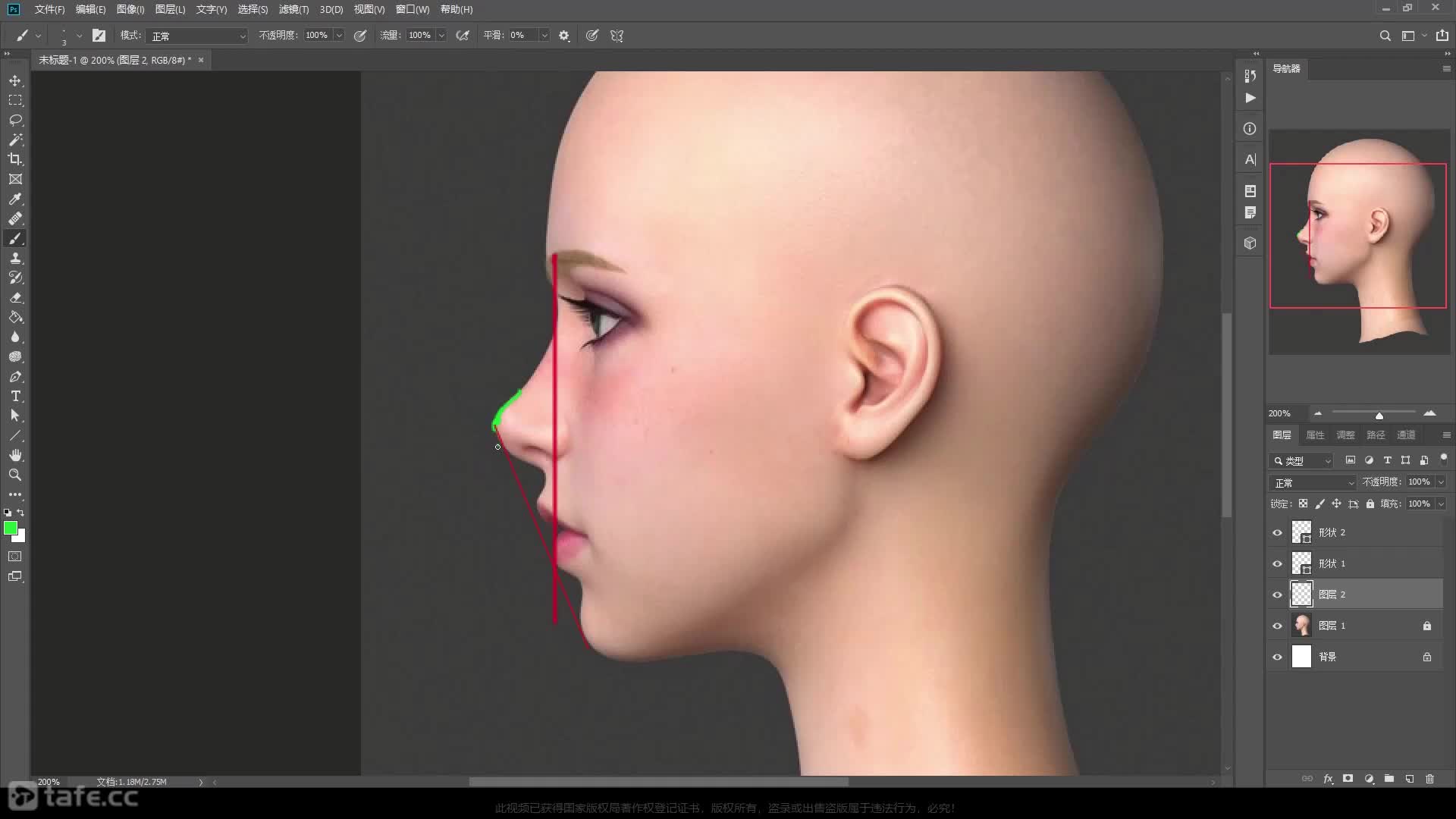The width and height of the screenshot is (1456, 819).
Task: Select the Lasso tool
Action: [x=15, y=120]
